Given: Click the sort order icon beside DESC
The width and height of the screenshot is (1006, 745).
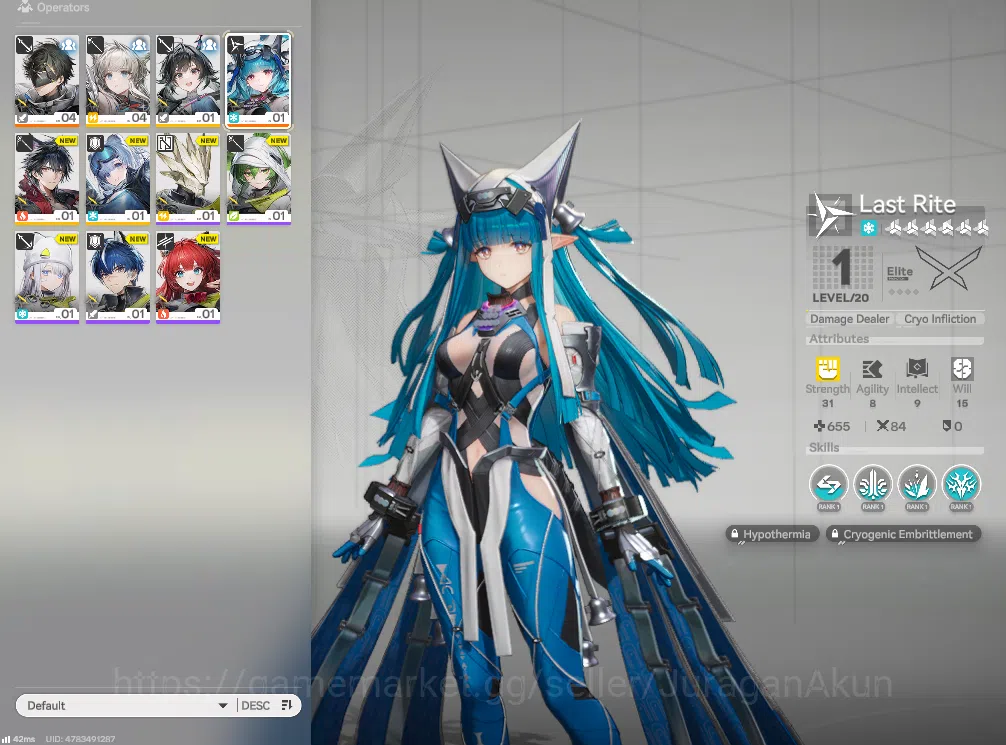Looking at the screenshot, I should tap(286, 705).
